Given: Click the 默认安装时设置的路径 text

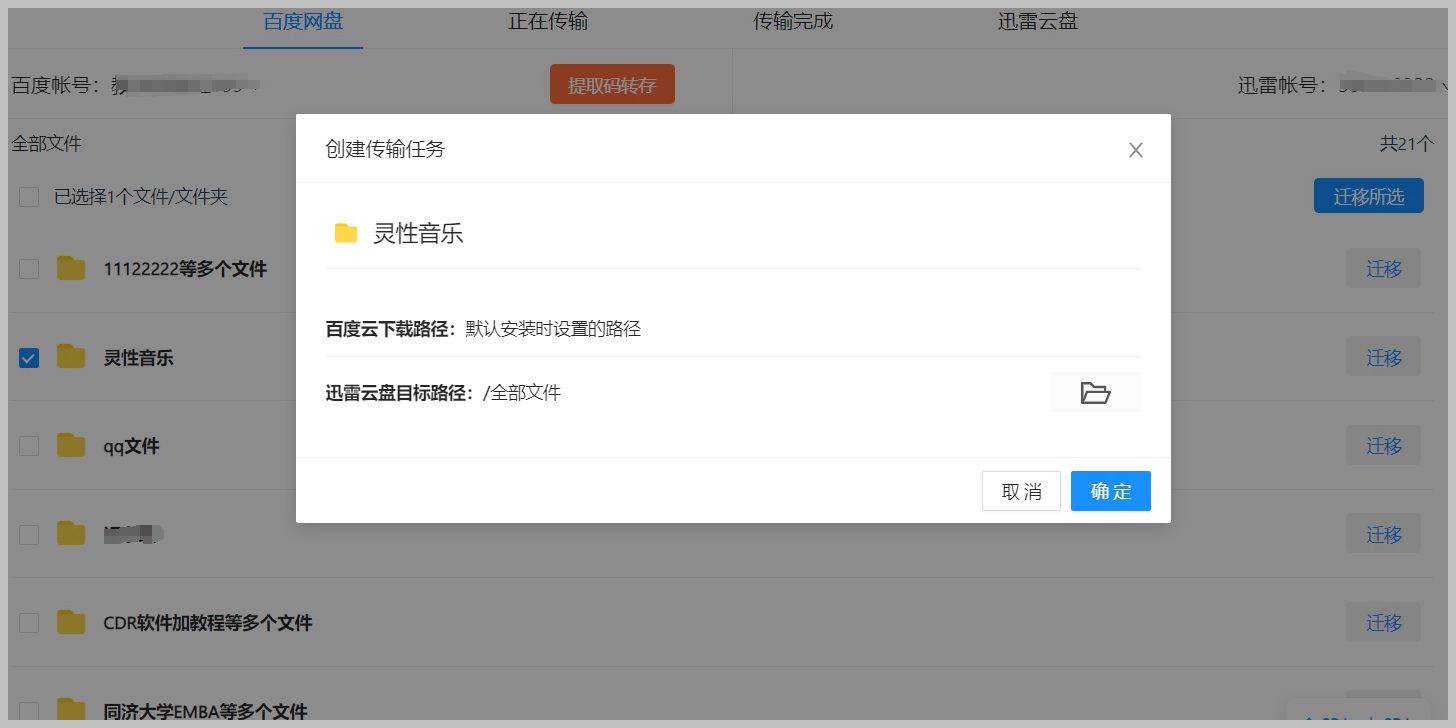Looking at the screenshot, I should coord(553,329).
